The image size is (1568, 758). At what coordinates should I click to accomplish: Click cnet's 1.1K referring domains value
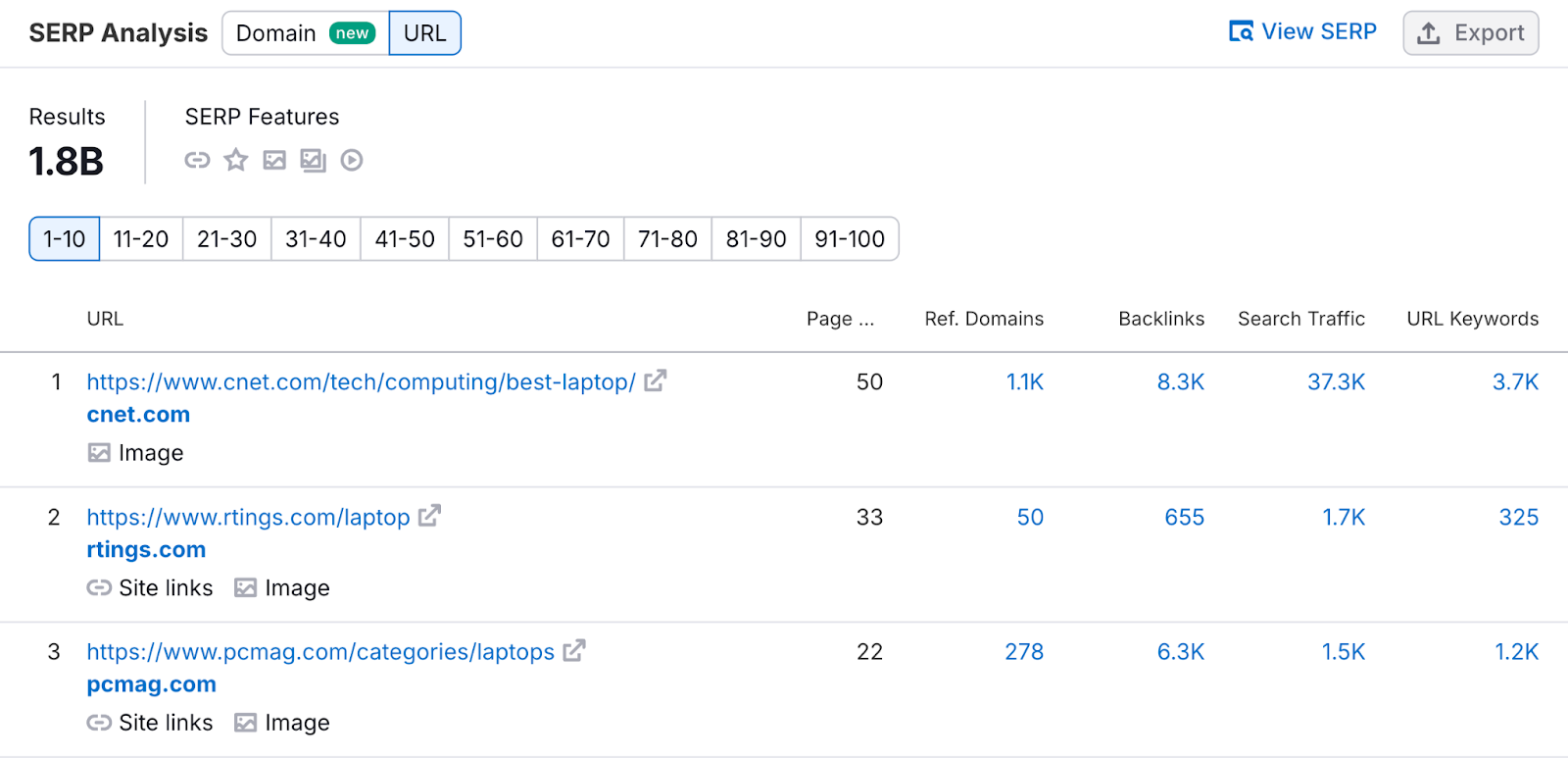1024,382
